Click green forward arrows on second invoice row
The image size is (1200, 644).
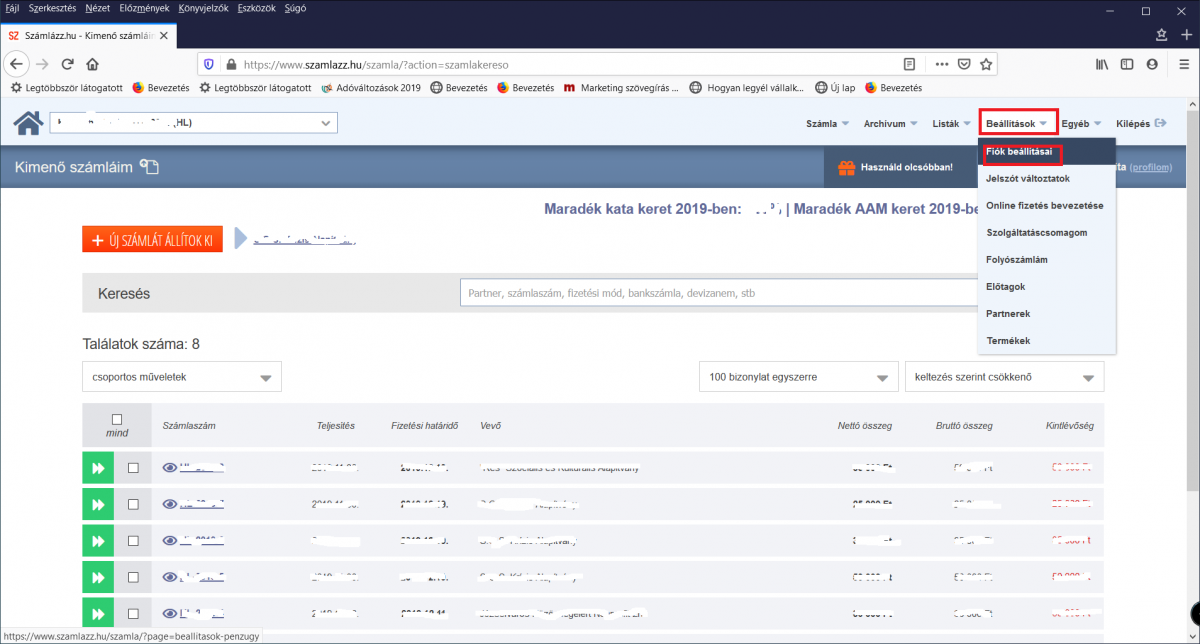coord(97,505)
